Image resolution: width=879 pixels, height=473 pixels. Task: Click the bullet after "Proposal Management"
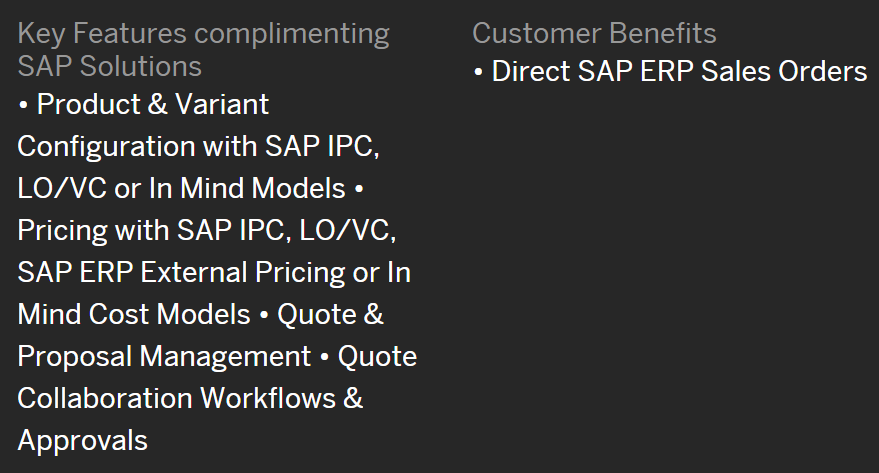click(x=324, y=357)
